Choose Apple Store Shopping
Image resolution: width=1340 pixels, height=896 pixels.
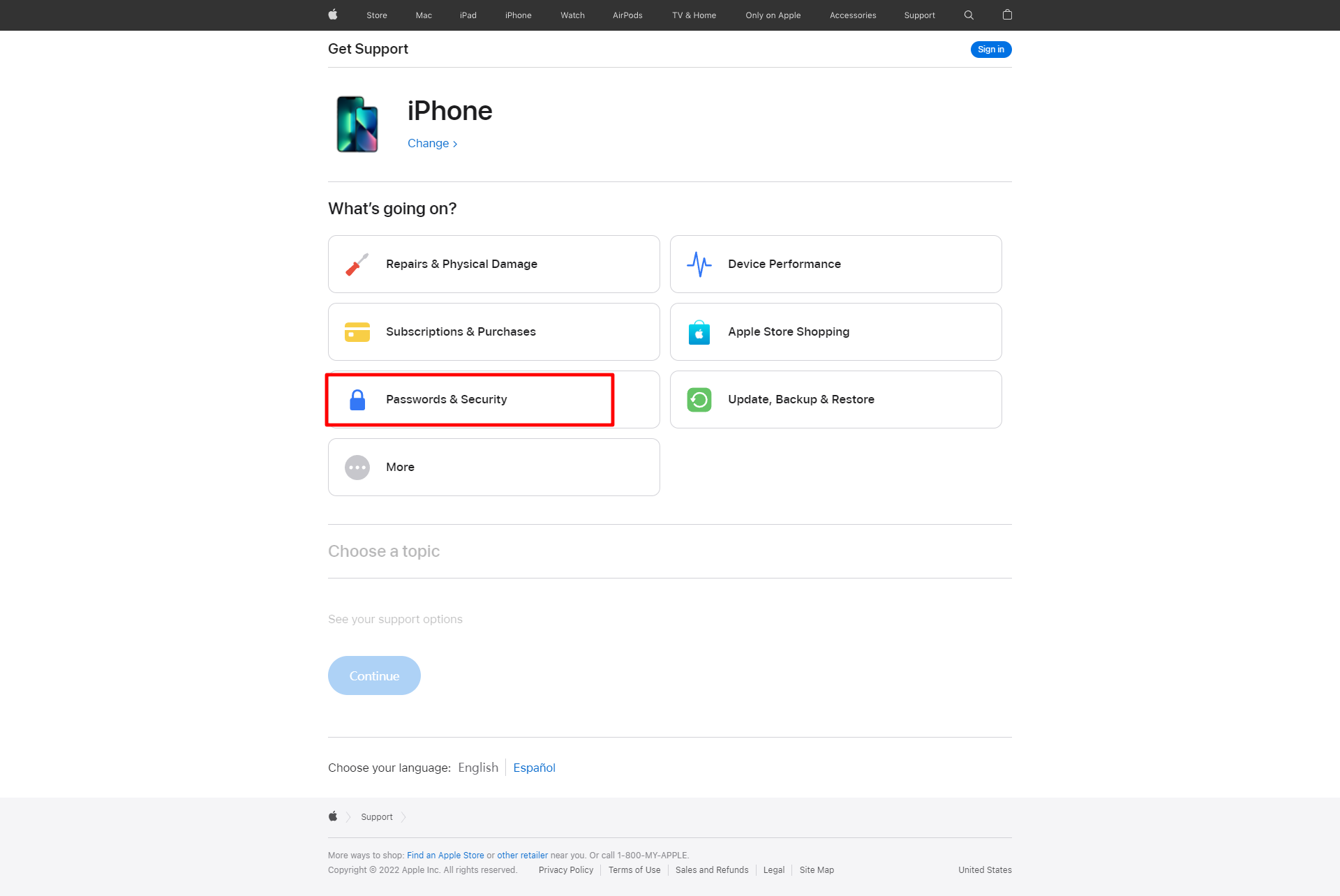(836, 332)
